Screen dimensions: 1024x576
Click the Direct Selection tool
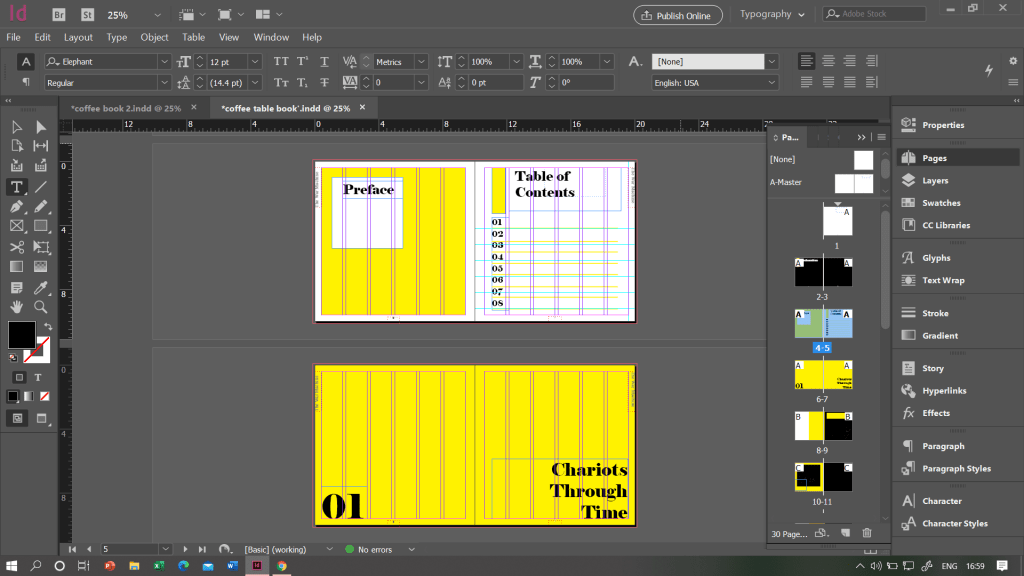(x=41, y=127)
